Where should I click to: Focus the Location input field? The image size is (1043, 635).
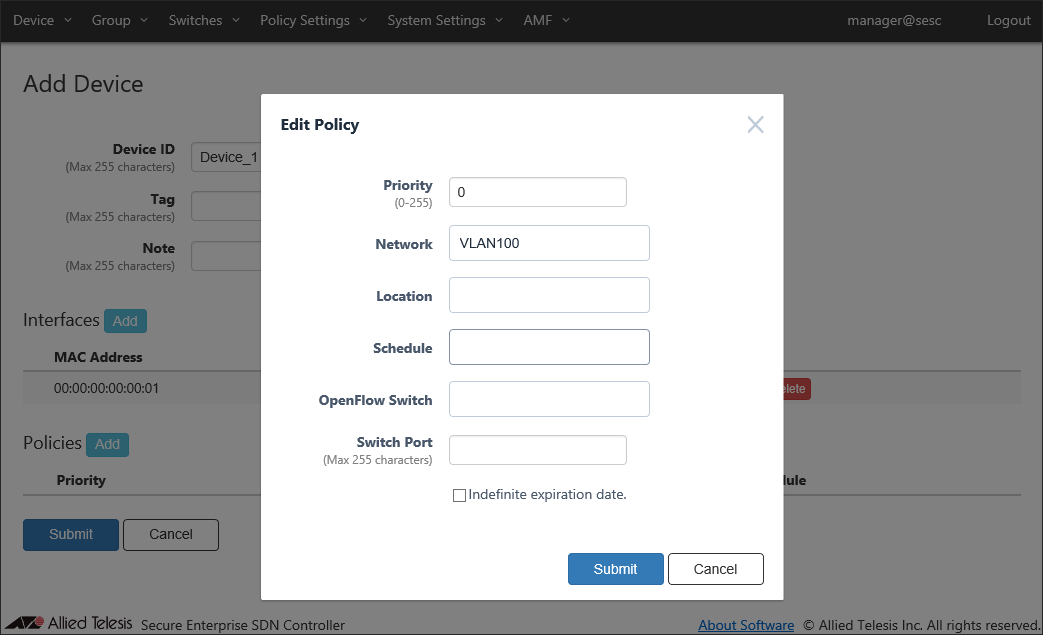point(549,295)
